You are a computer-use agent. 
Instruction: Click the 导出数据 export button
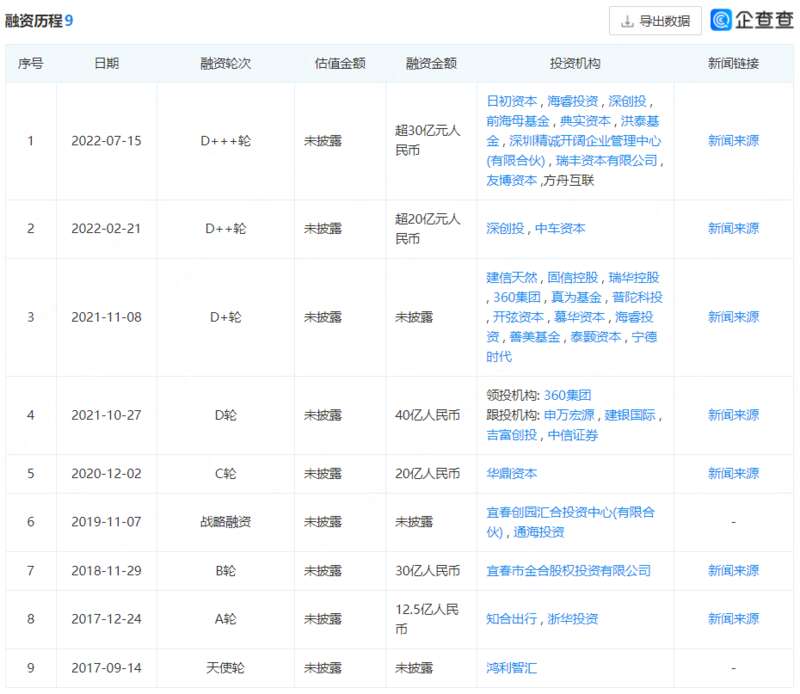tap(655, 21)
